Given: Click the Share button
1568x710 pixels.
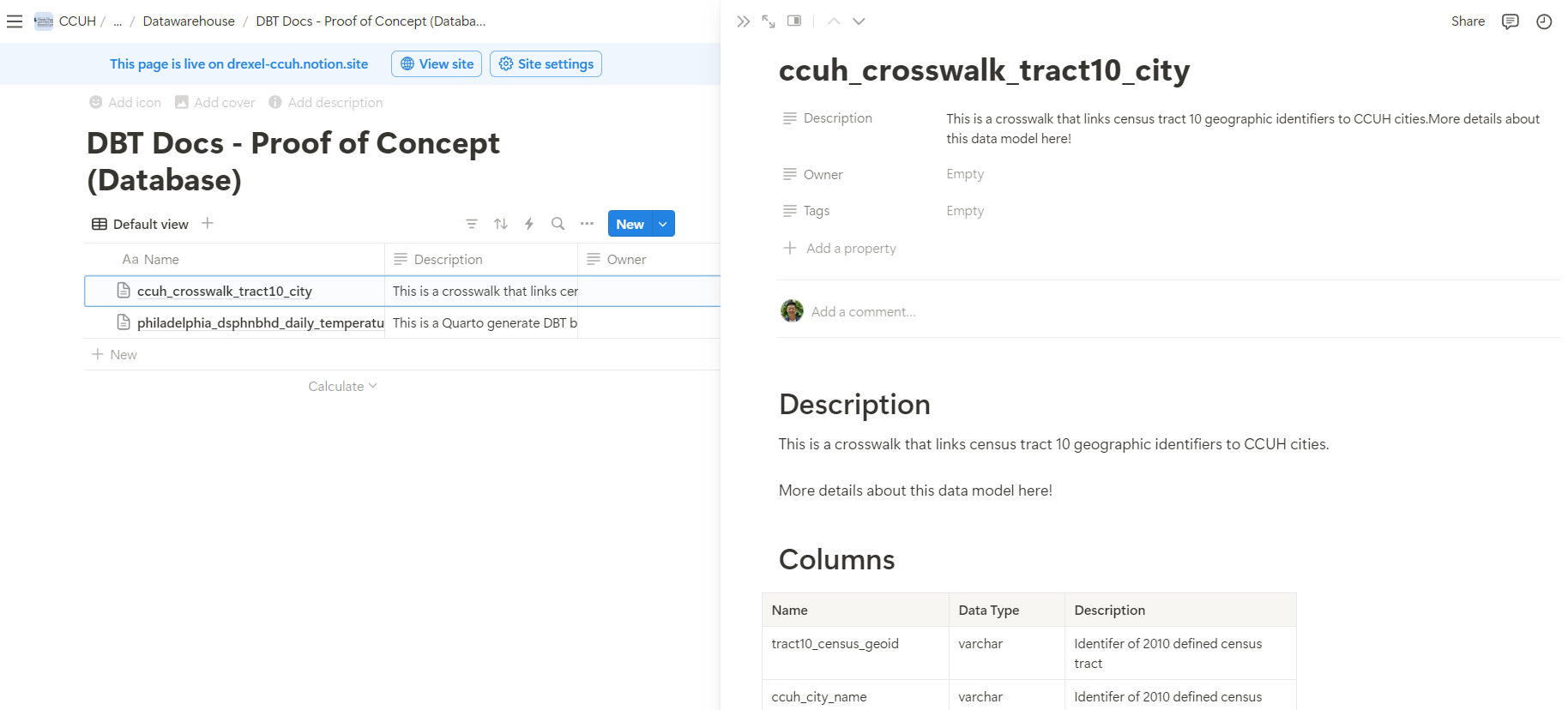Looking at the screenshot, I should [x=1468, y=21].
